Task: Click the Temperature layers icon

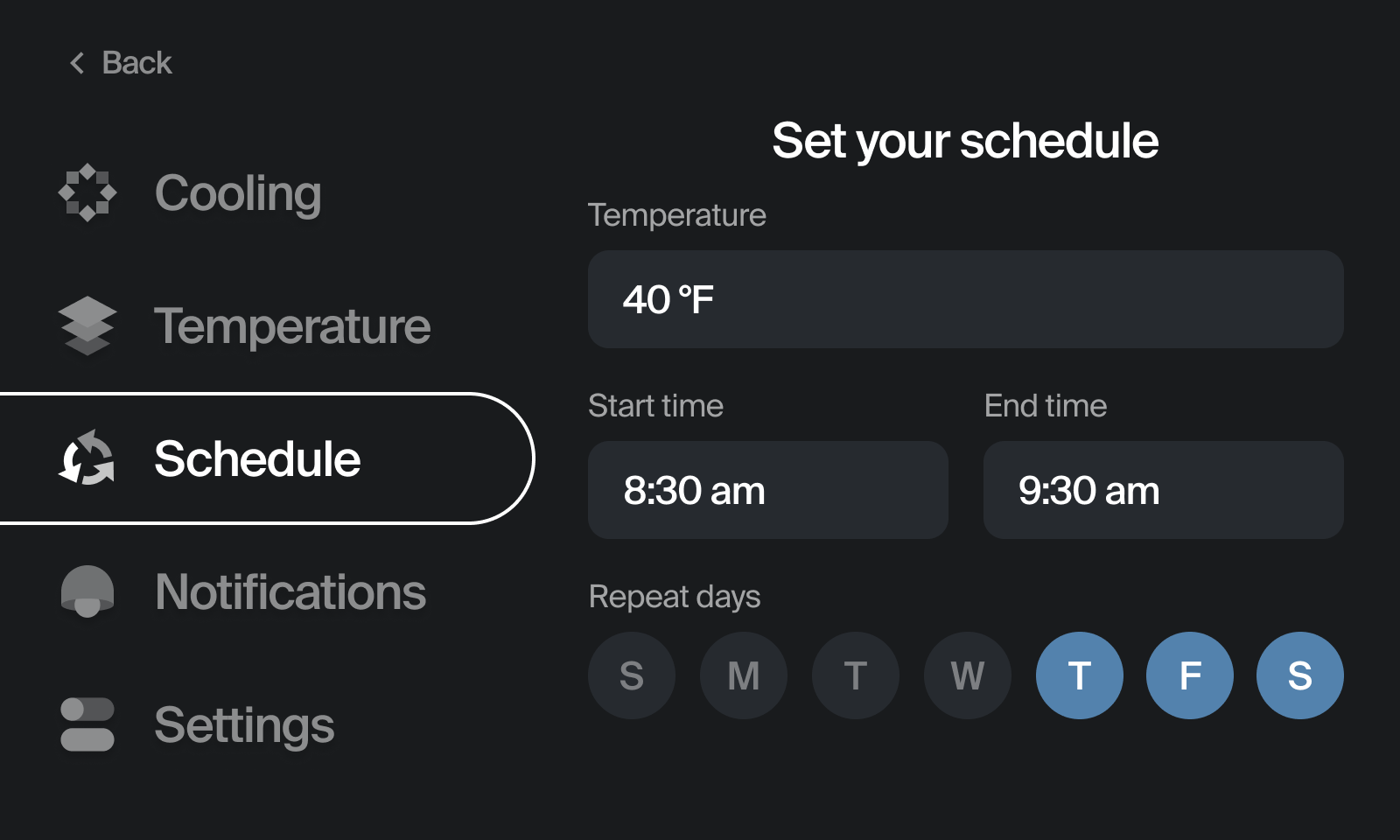Action: coord(87,325)
